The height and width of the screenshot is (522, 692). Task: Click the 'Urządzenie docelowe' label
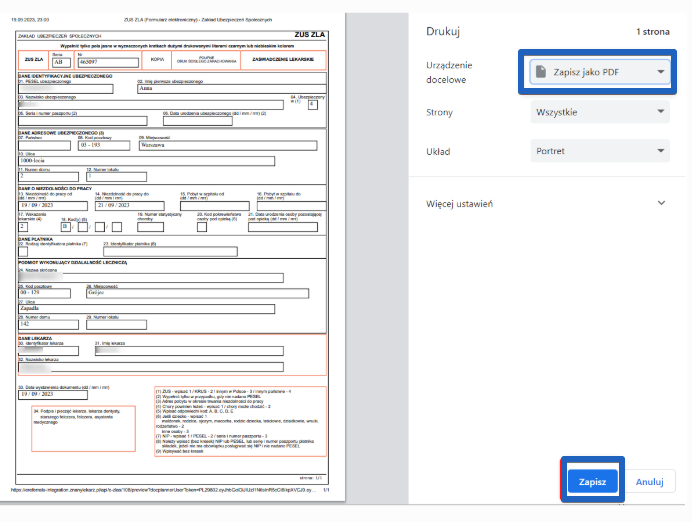(449, 72)
